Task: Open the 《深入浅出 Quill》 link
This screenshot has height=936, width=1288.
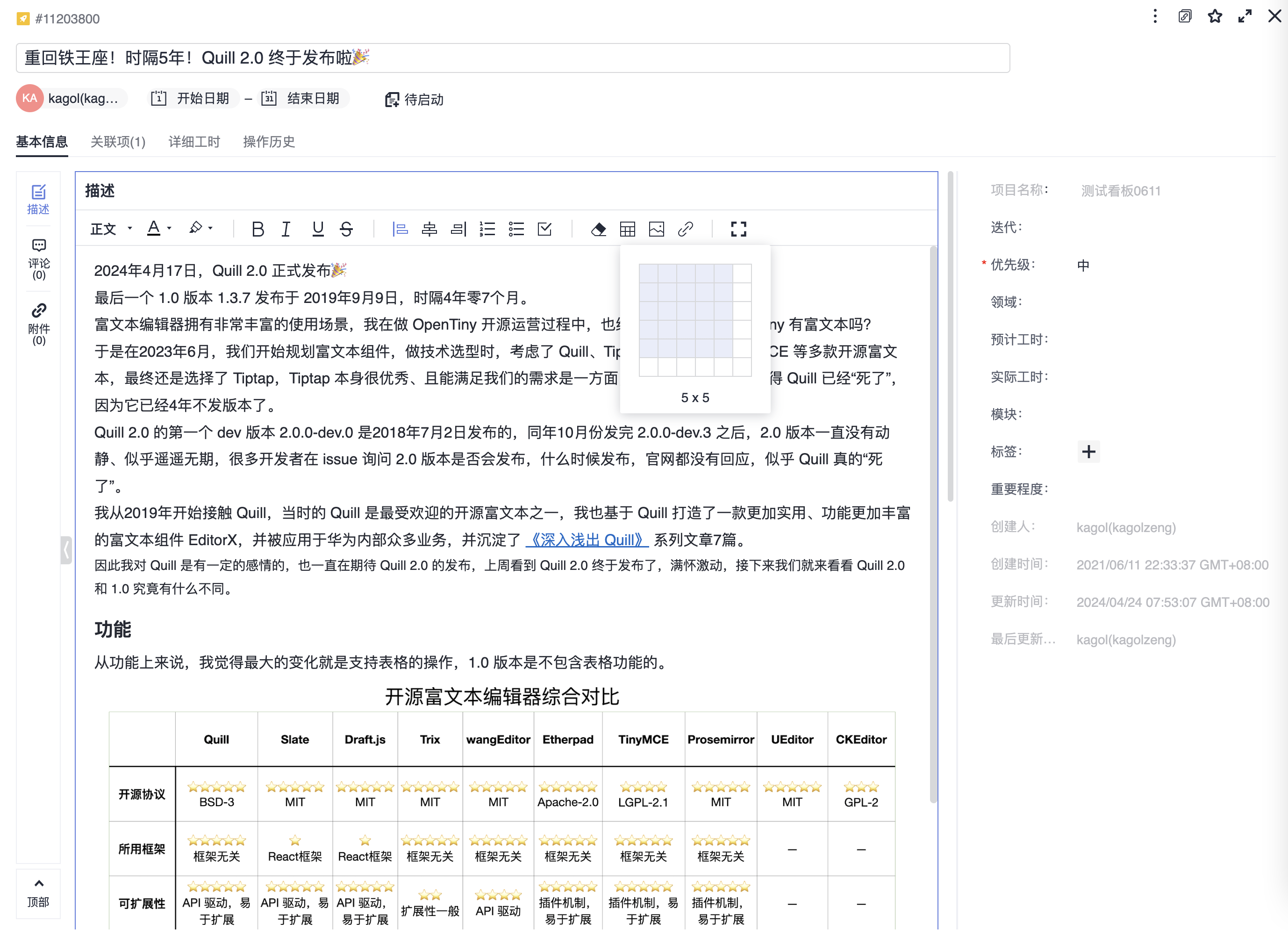Action: [587, 540]
